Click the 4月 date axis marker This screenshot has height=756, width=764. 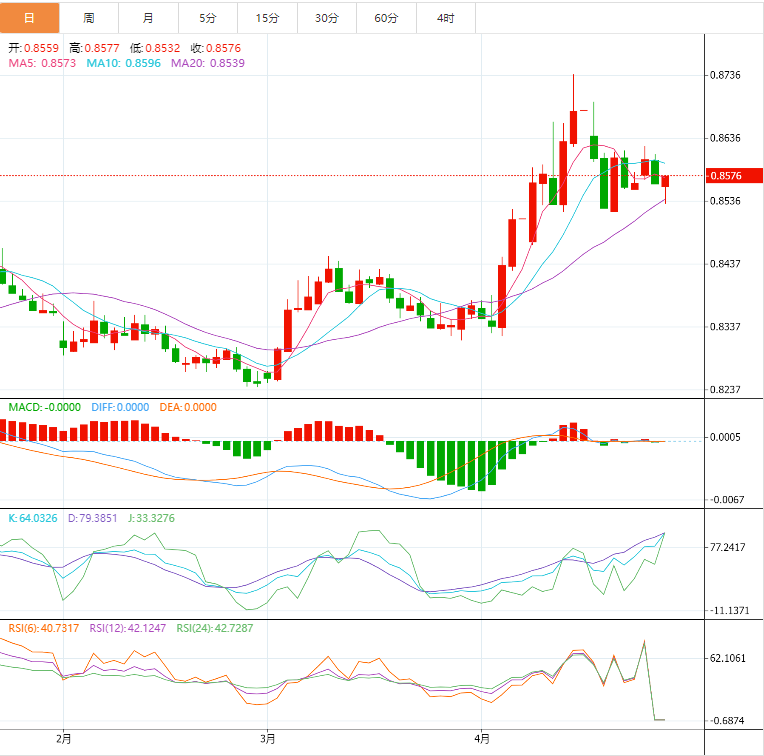[482, 739]
